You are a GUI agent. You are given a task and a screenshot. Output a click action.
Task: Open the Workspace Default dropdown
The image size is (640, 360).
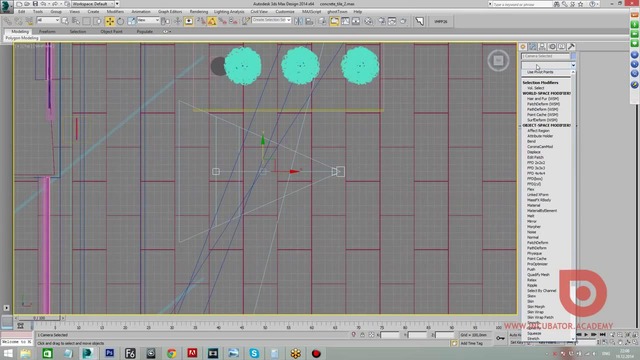(x=93, y=4)
